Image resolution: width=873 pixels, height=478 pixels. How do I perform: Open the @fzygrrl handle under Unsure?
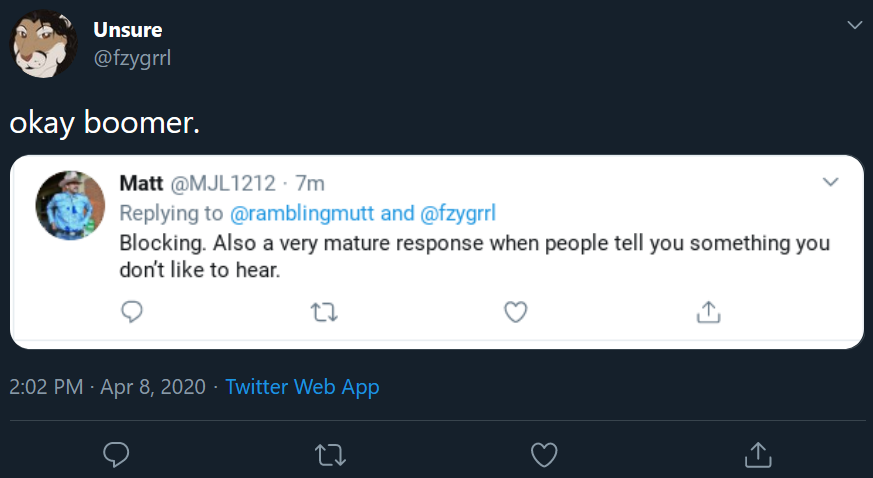pos(133,58)
